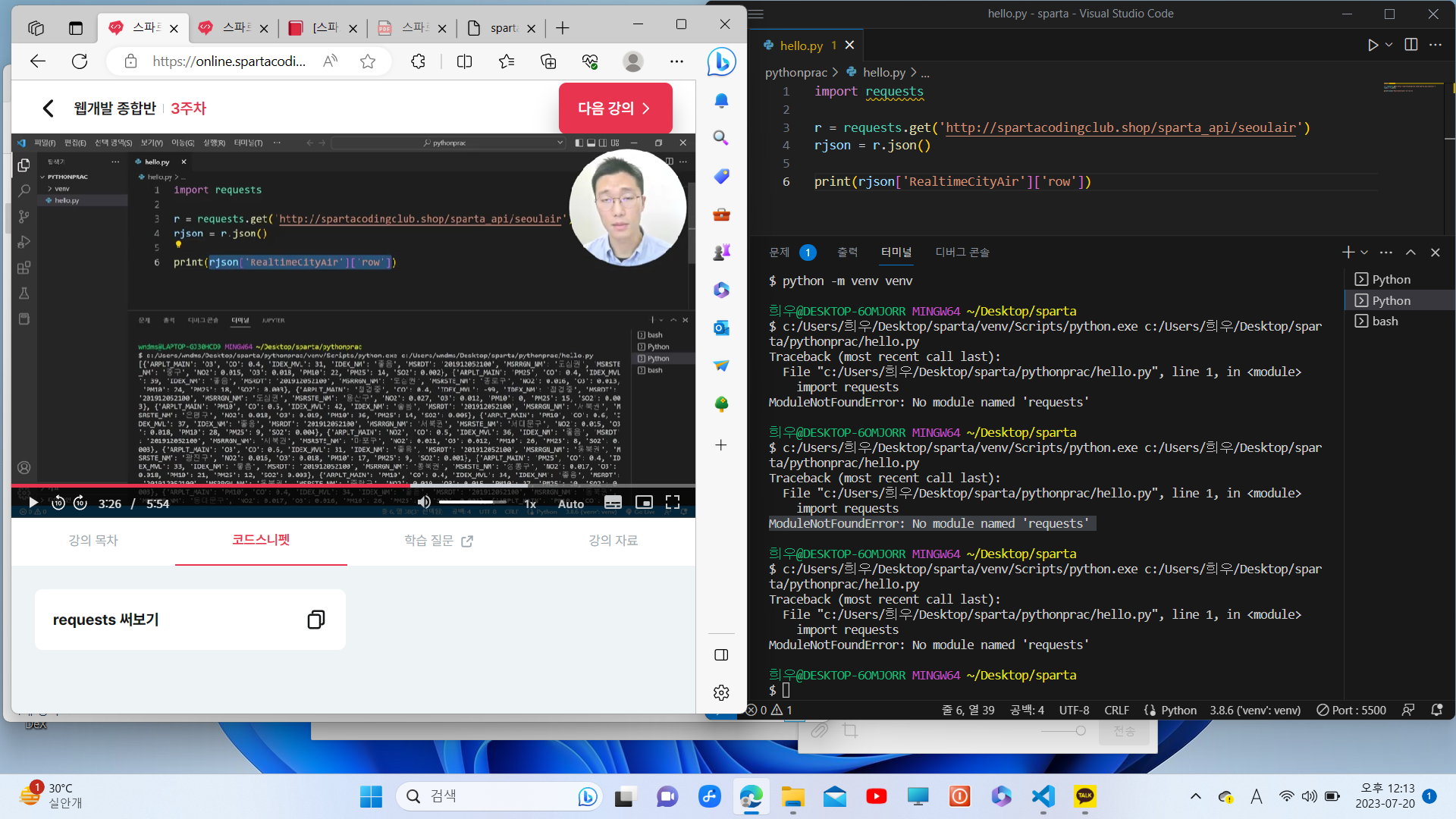1456x819 pixels.
Task: Create a new terminal with plus
Action: tap(1348, 253)
